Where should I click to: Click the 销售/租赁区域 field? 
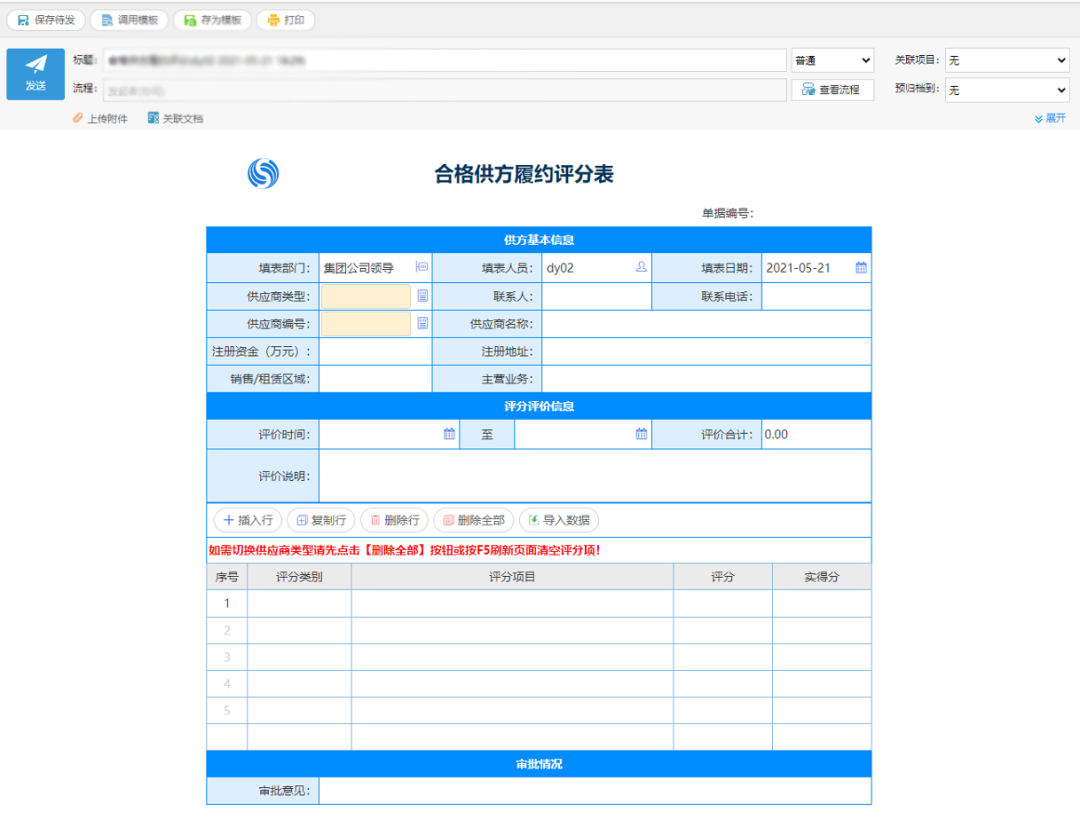375,379
